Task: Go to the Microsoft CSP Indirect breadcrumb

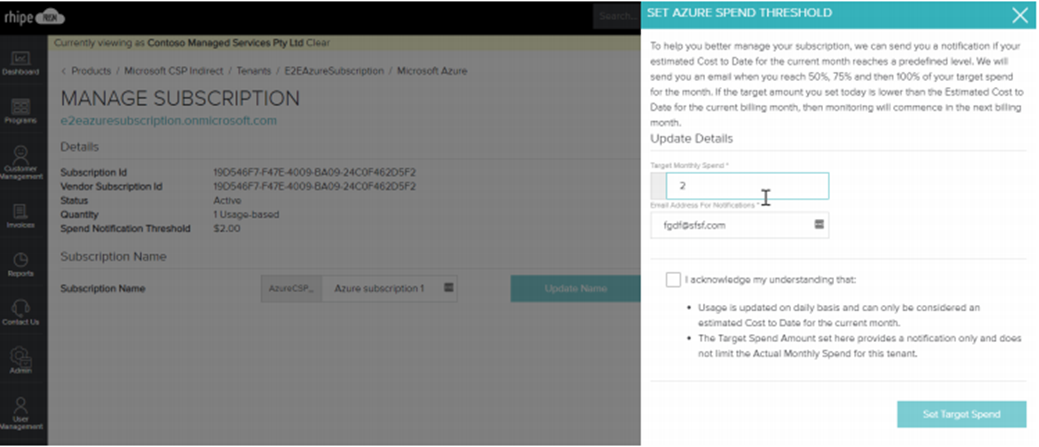Action: coord(175,71)
